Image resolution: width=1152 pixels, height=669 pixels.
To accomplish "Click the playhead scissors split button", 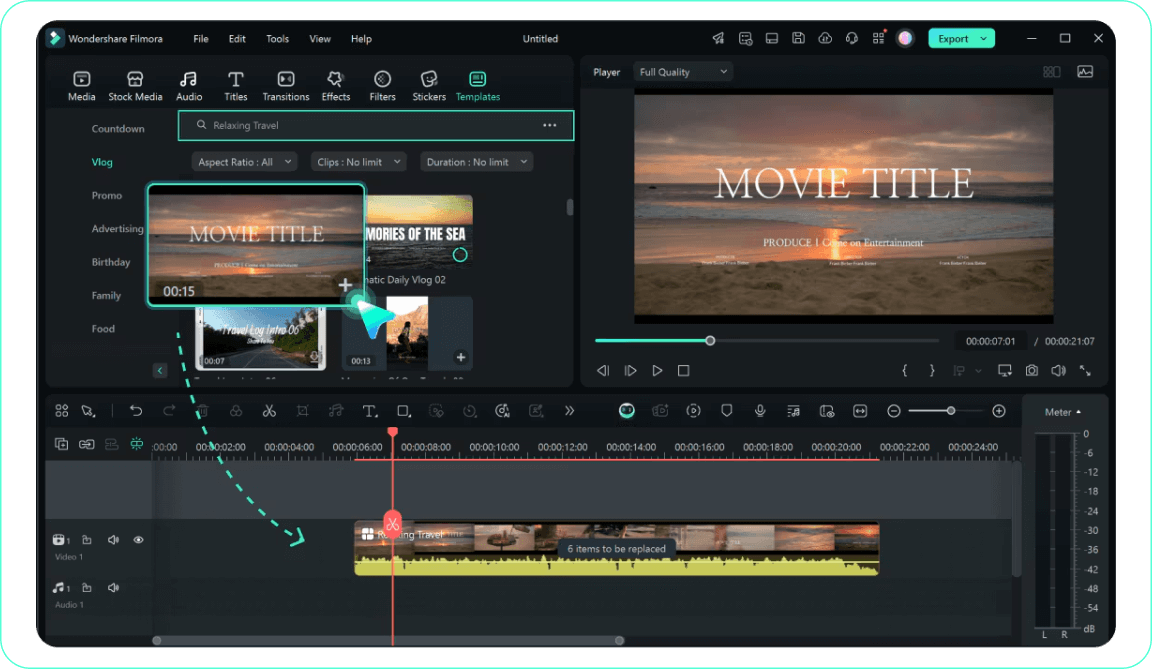I will (x=392, y=524).
